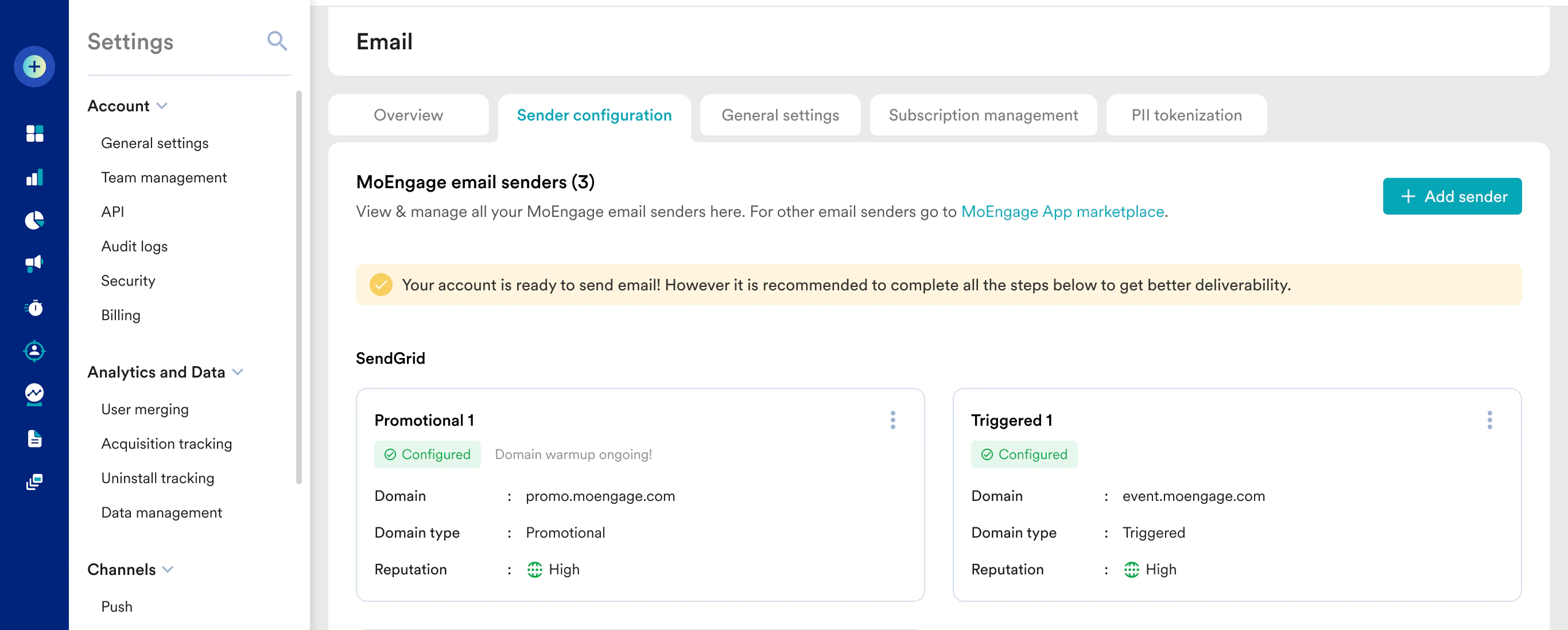Open the document content icon in sidebar

(34, 438)
